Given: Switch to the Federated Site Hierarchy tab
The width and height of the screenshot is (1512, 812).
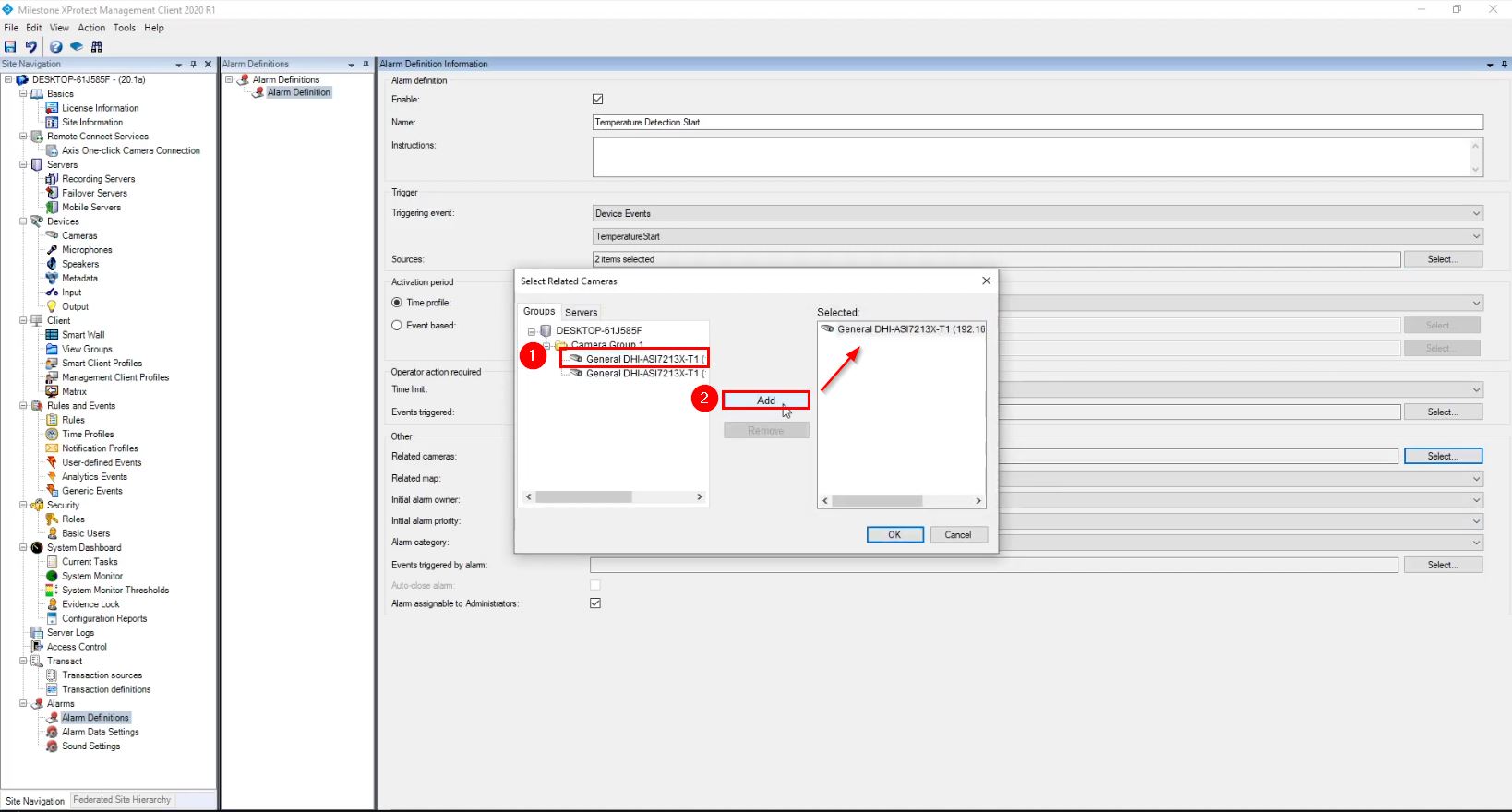Looking at the screenshot, I should tap(122, 800).
